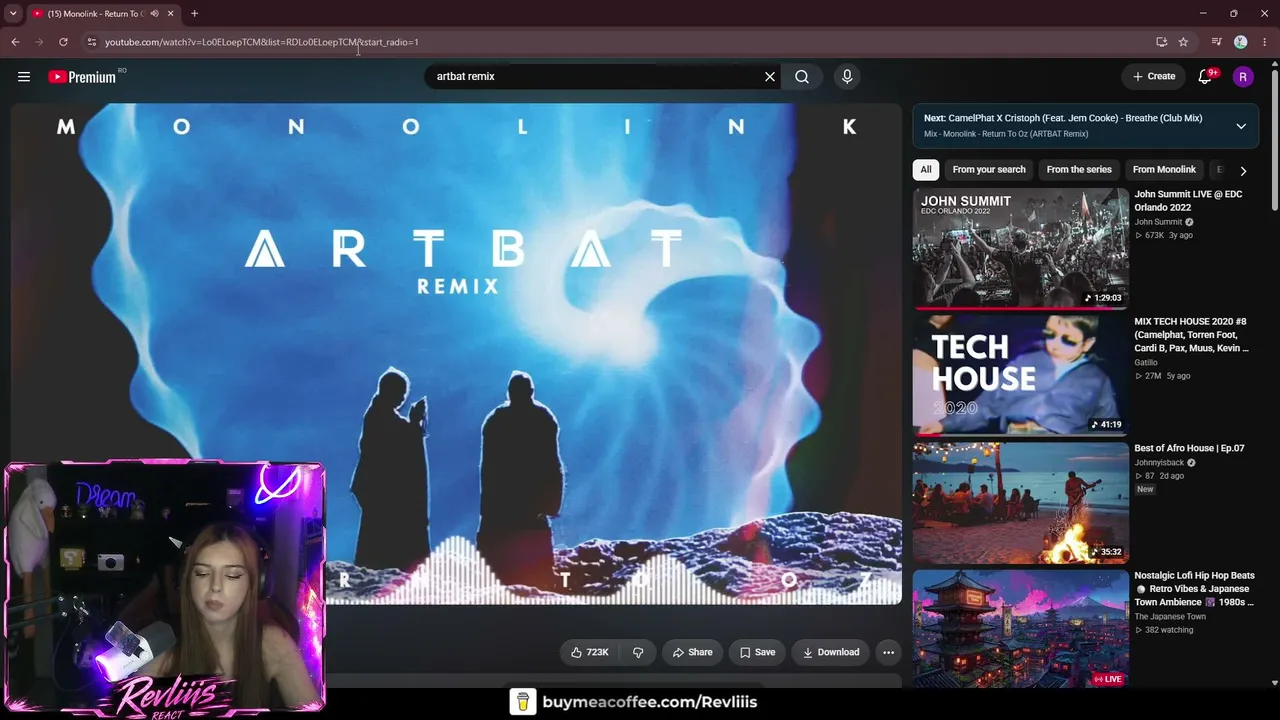
Task: Open browser media controls icon
Action: (1216, 42)
